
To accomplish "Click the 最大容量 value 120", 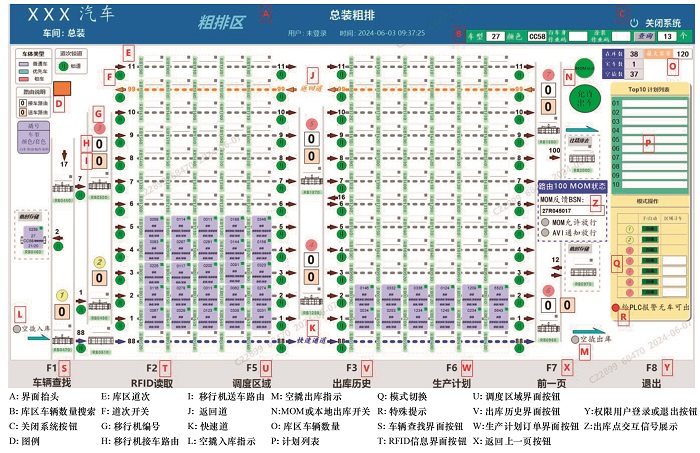I will click(x=682, y=54).
